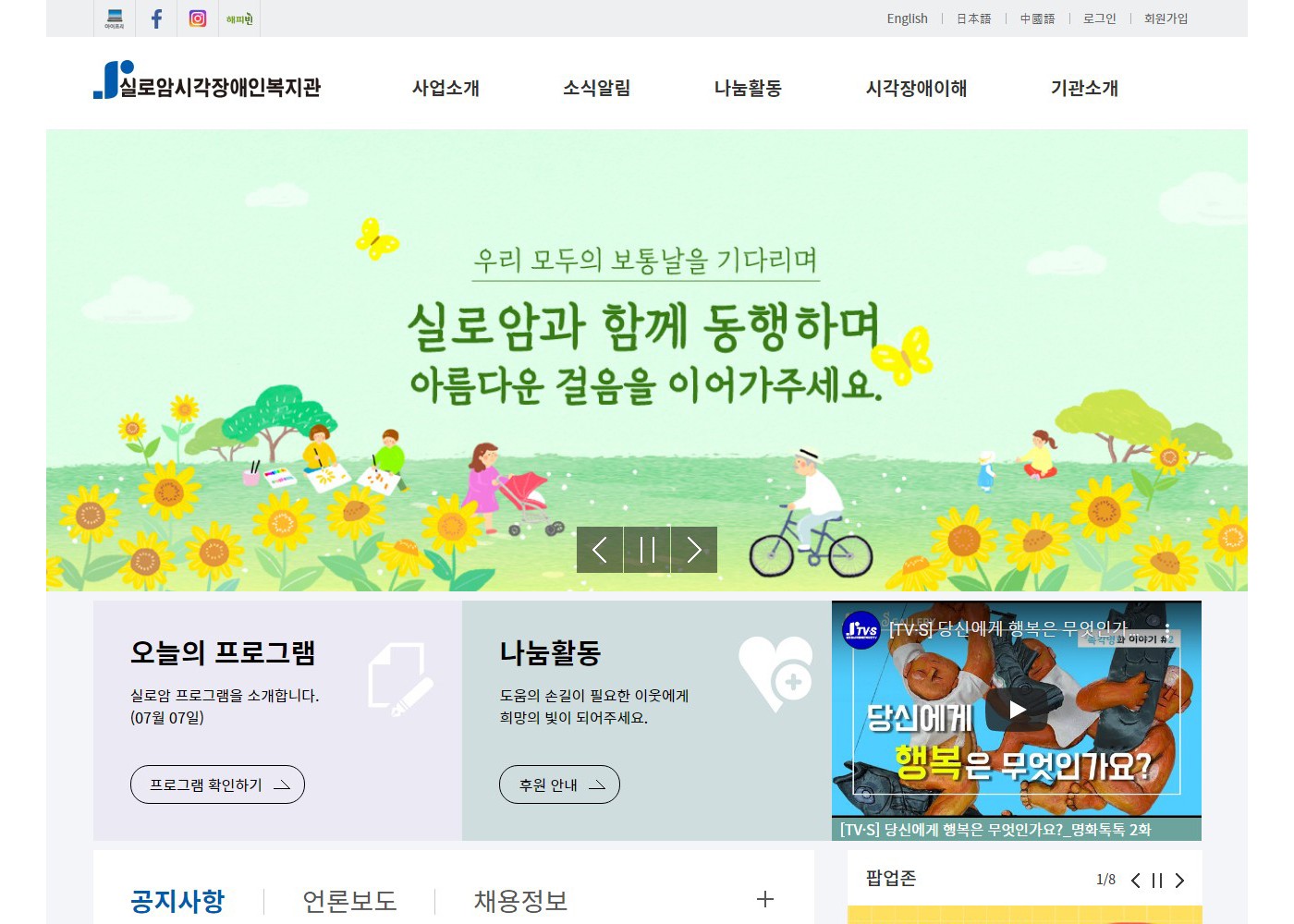Switch site language to English
1294x924 pixels.
[x=907, y=18]
